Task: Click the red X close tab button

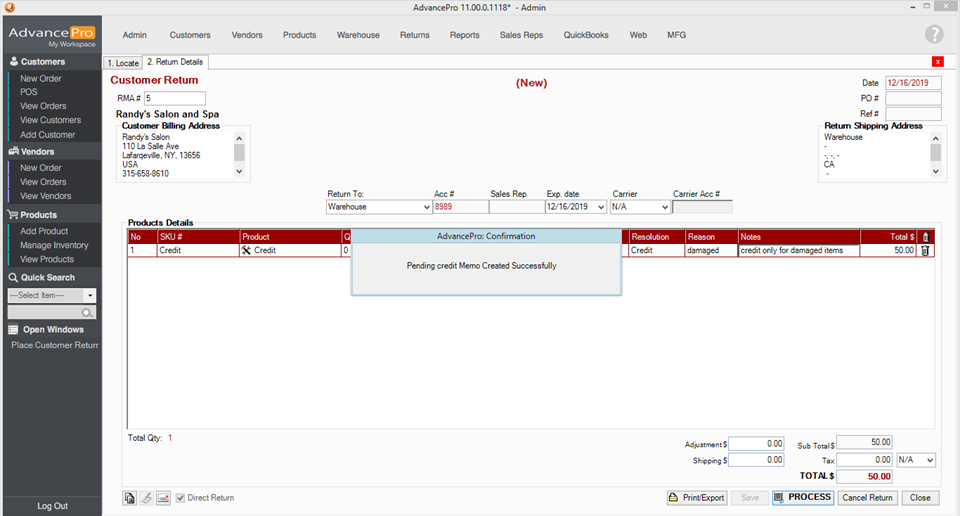Action: pos(938,62)
